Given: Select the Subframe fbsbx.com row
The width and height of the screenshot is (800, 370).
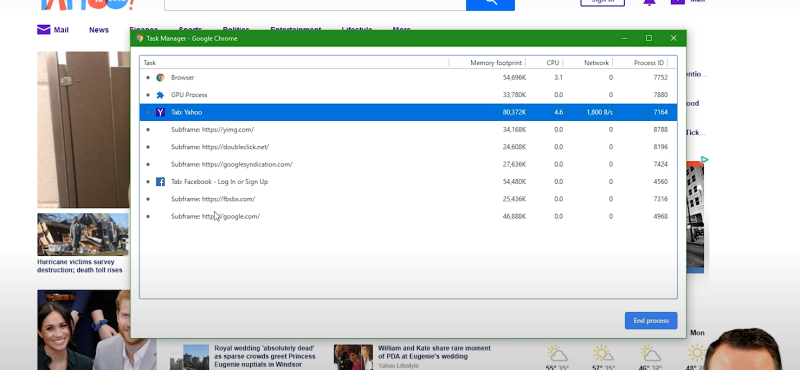Looking at the screenshot, I should pyautogui.click(x=408, y=199).
